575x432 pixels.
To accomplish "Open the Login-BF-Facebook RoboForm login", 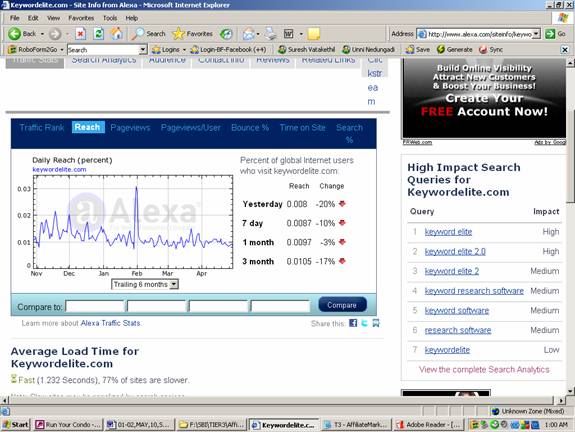I will (x=229, y=49).
